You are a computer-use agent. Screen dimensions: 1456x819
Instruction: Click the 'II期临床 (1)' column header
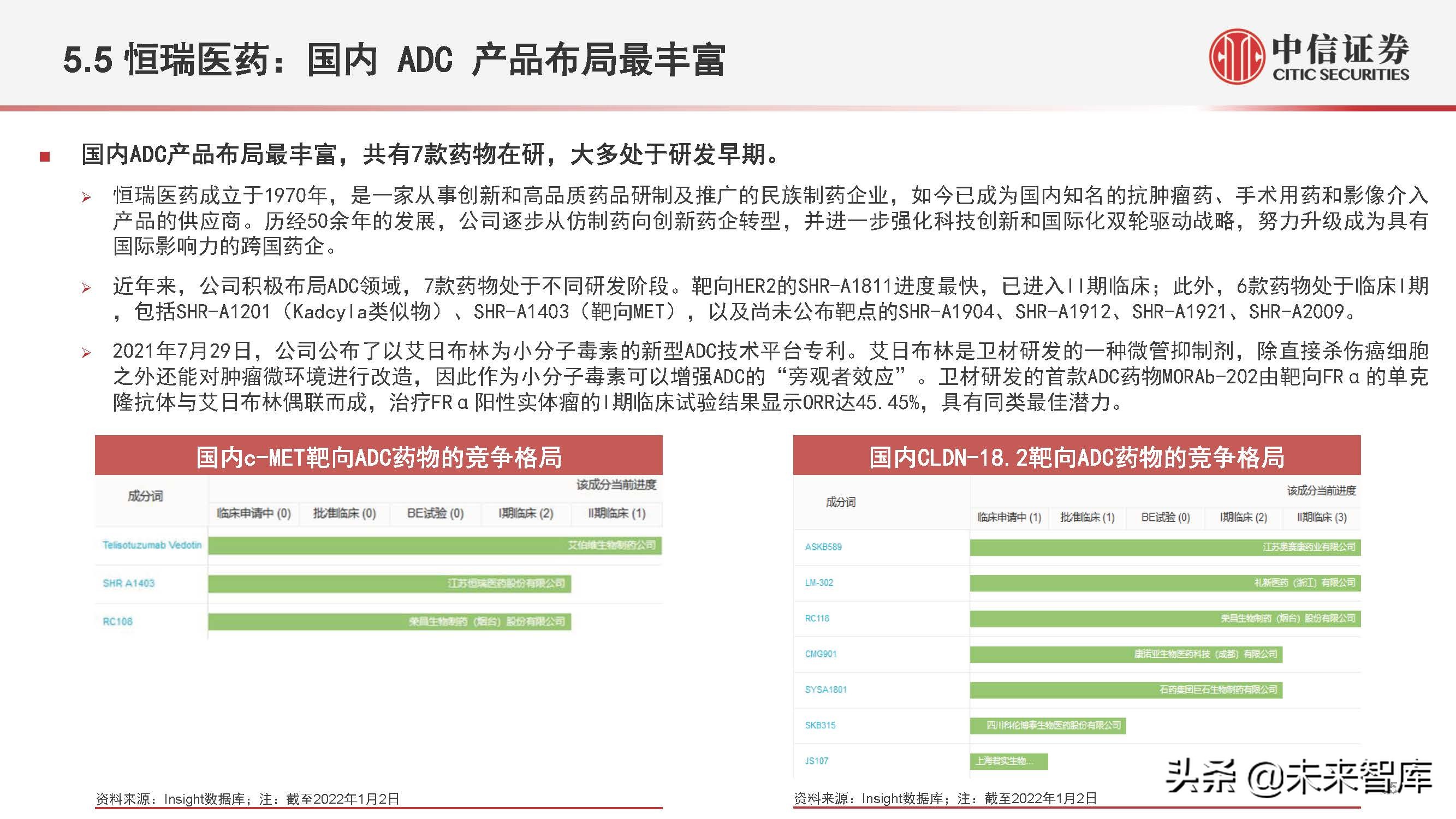(x=617, y=513)
